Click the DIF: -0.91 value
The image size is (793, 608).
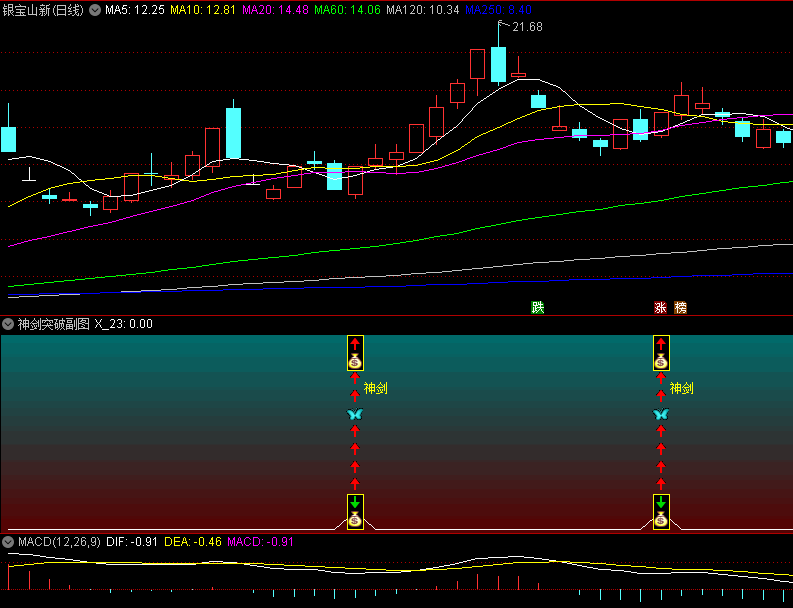[x=132, y=542]
